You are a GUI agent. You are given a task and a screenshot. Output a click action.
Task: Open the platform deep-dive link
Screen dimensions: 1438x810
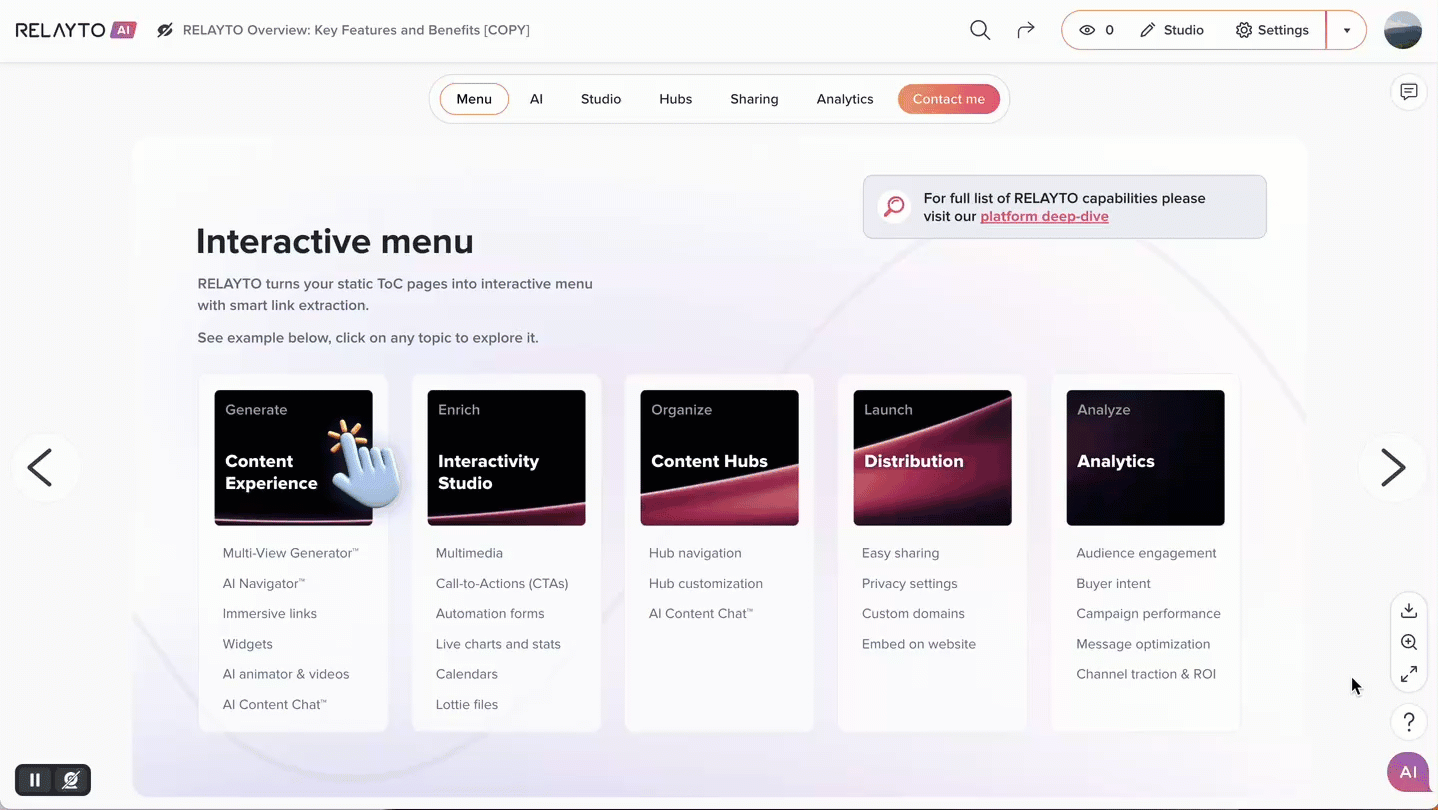pyautogui.click(x=1044, y=216)
